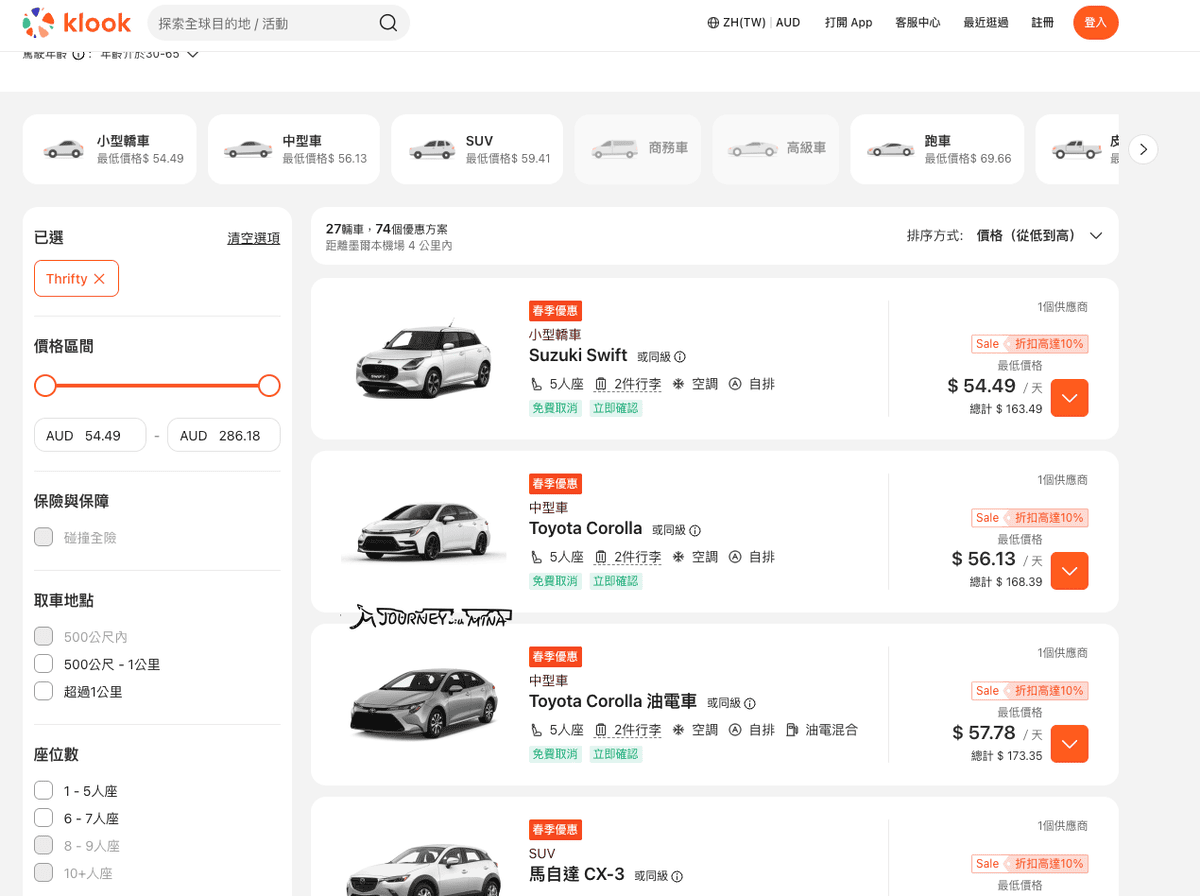The height and width of the screenshot is (896, 1200).
Task: Click hybrid fuel icon for Corolla 油電車
Action: [x=792, y=730]
